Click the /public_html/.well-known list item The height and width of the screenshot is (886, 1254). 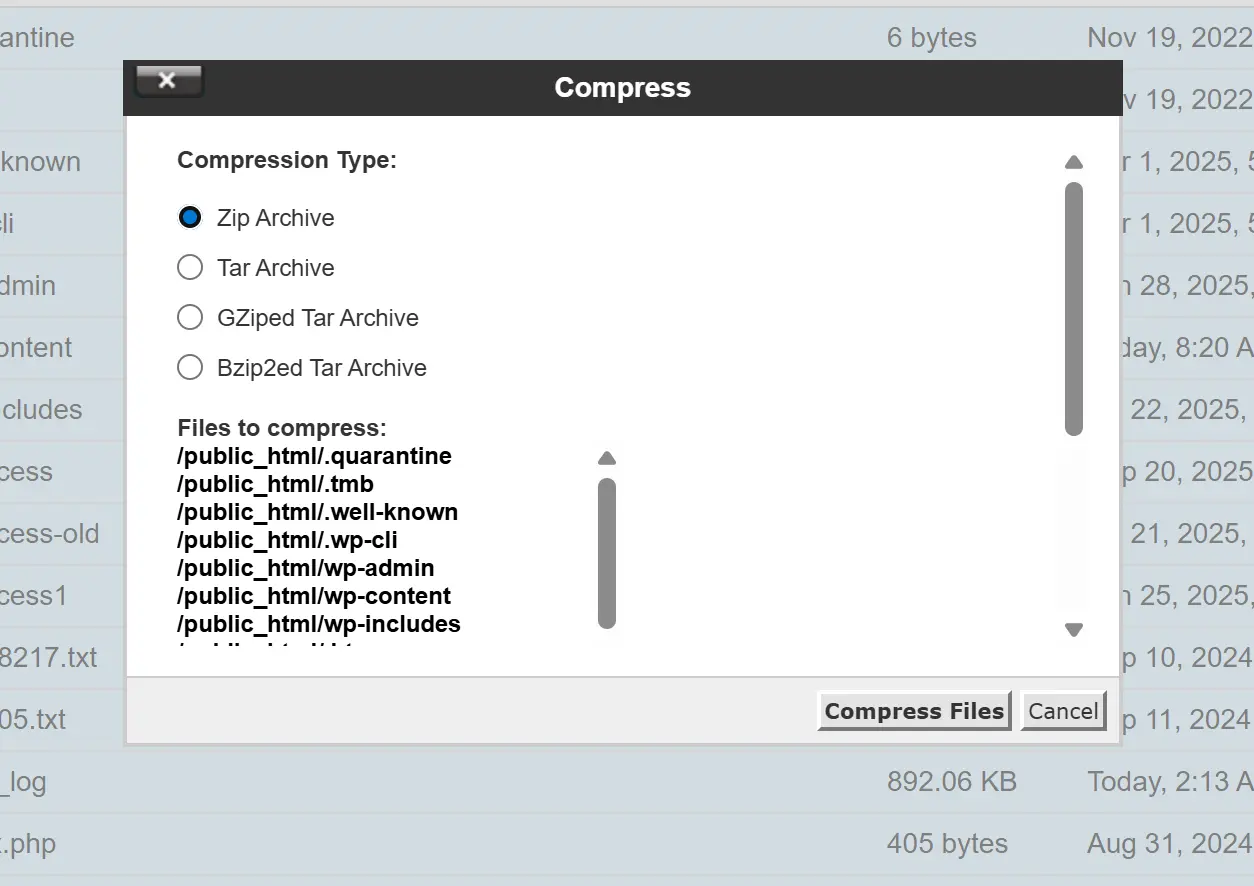pos(317,512)
